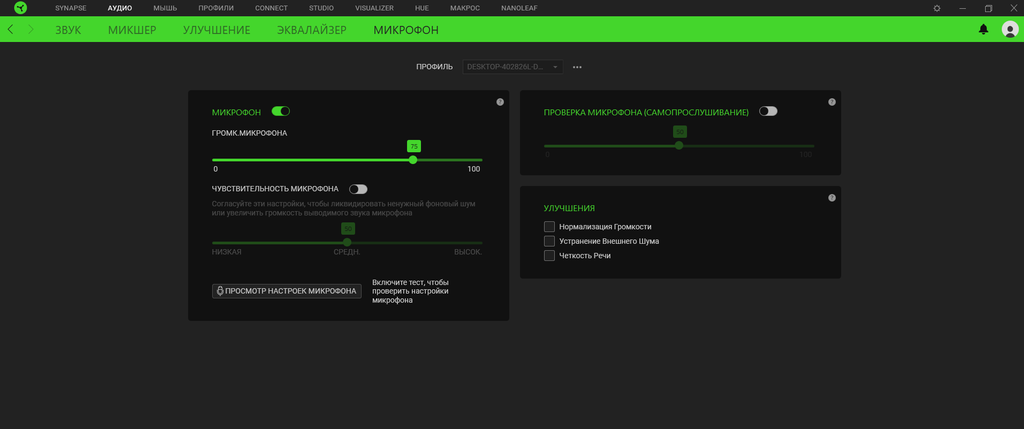
Task: Switch to УЛУЧШЕНИЕ subtab
Action: [x=216, y=30]
